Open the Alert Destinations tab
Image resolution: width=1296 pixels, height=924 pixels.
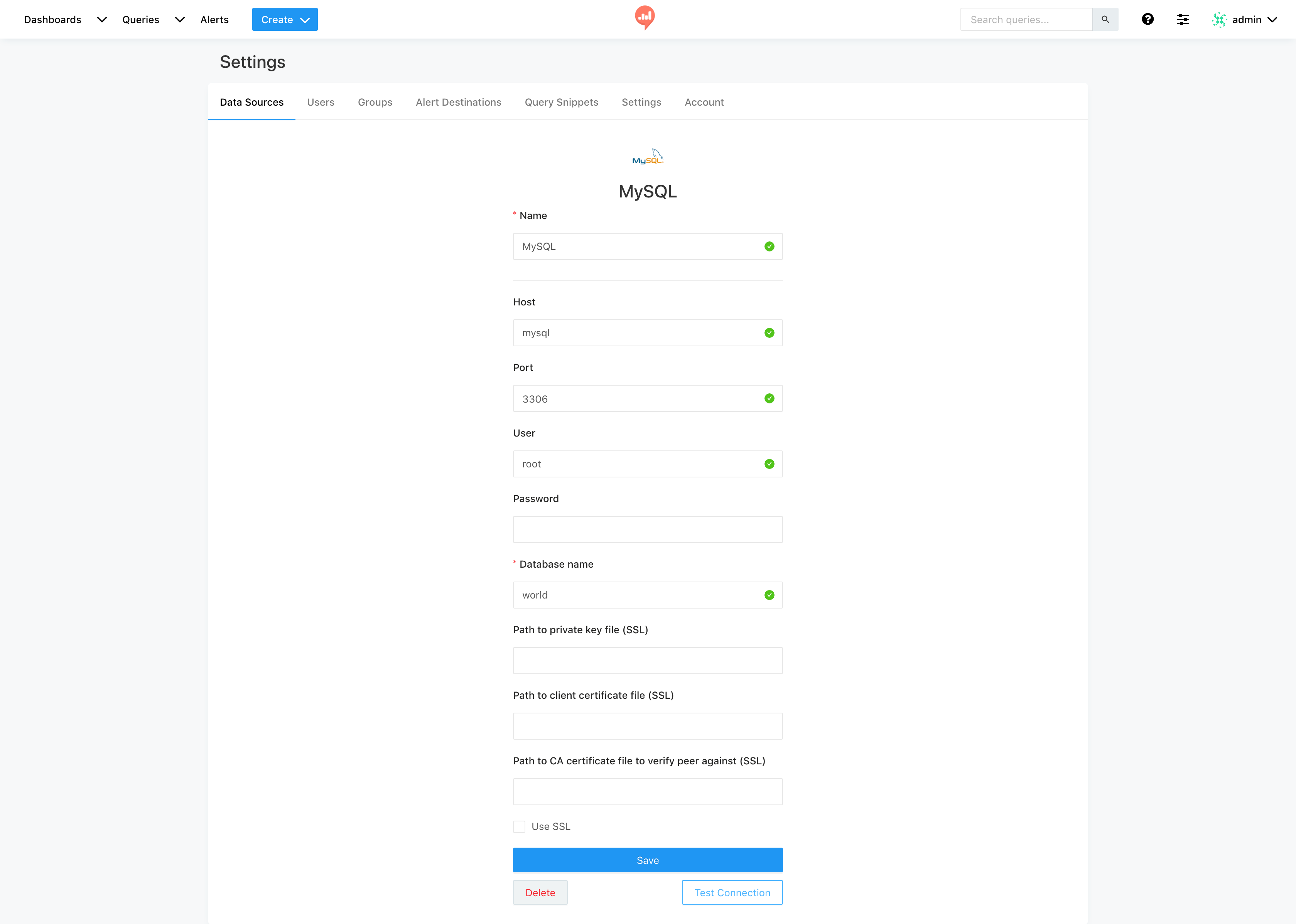tap(458, 103)
